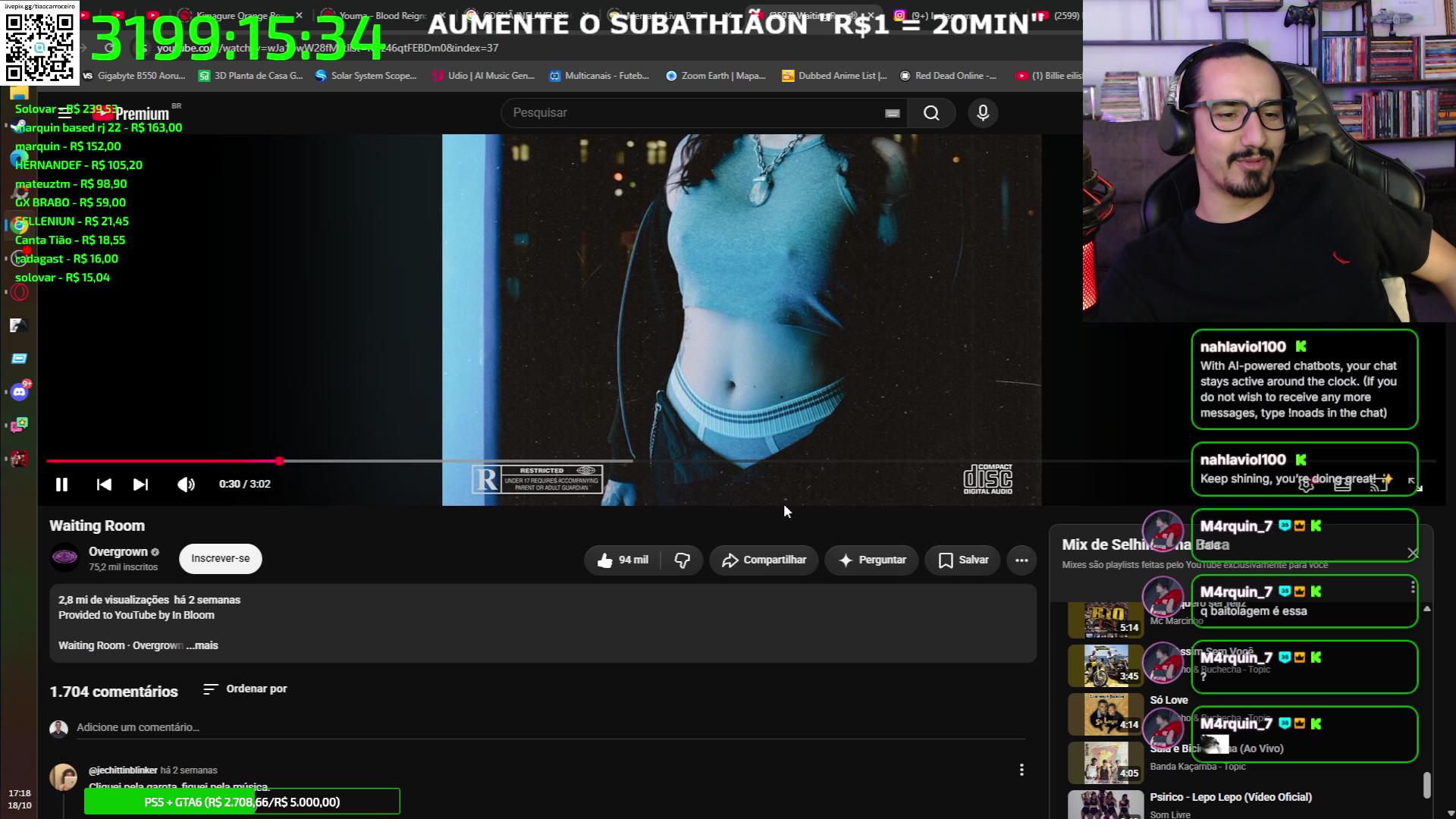The height and width of the screenshot is (819, 1456).
Task: Dislike the video
Action: point(682,560)
